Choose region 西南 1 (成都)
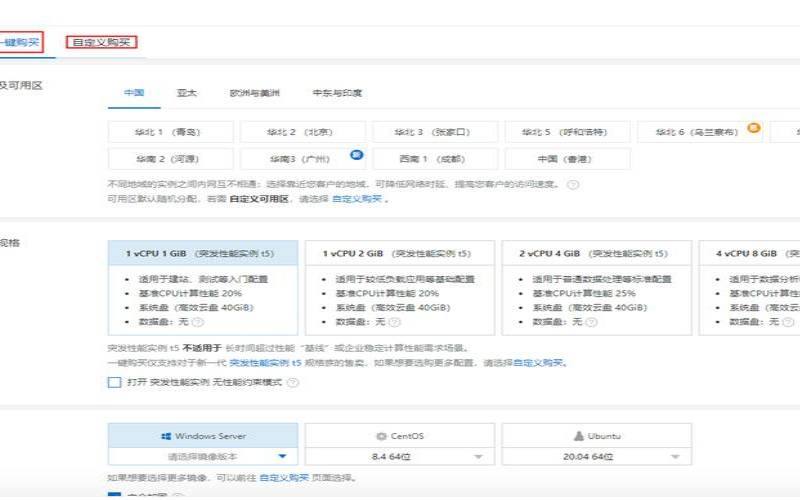Image resolution: width=800 pixels, height=500 pixels. [x=435, y=159]
